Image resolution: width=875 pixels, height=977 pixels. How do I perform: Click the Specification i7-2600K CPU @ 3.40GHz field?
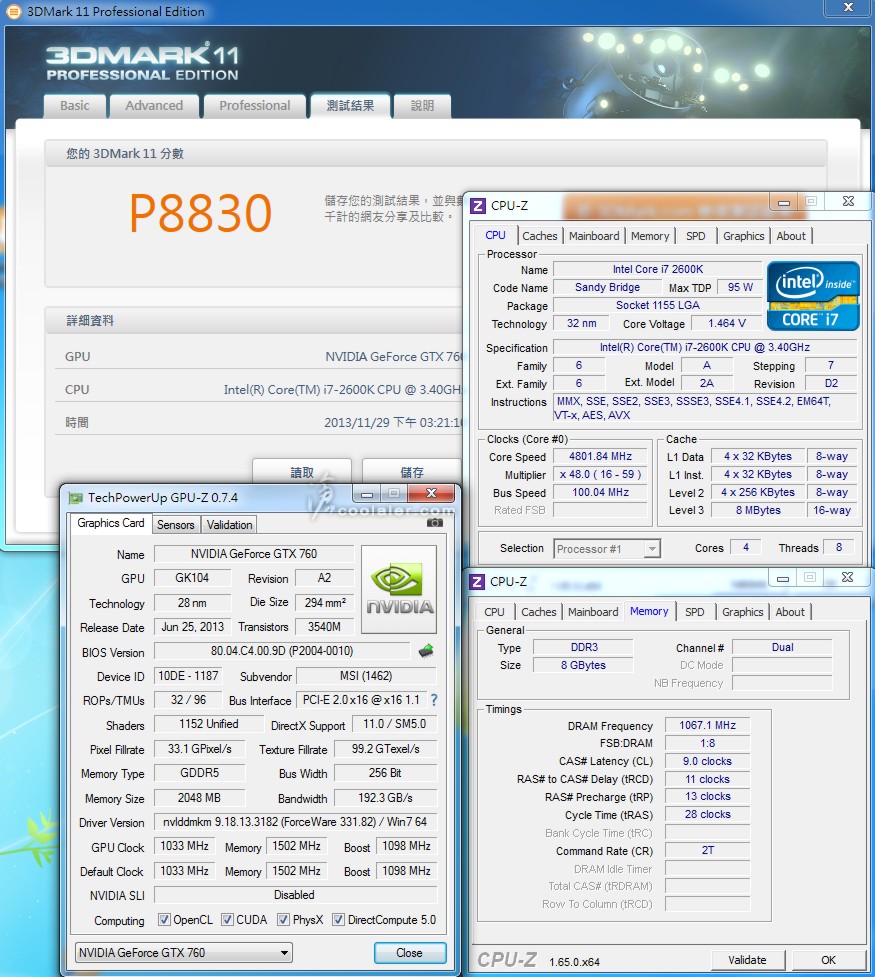(x=705, y=347)
